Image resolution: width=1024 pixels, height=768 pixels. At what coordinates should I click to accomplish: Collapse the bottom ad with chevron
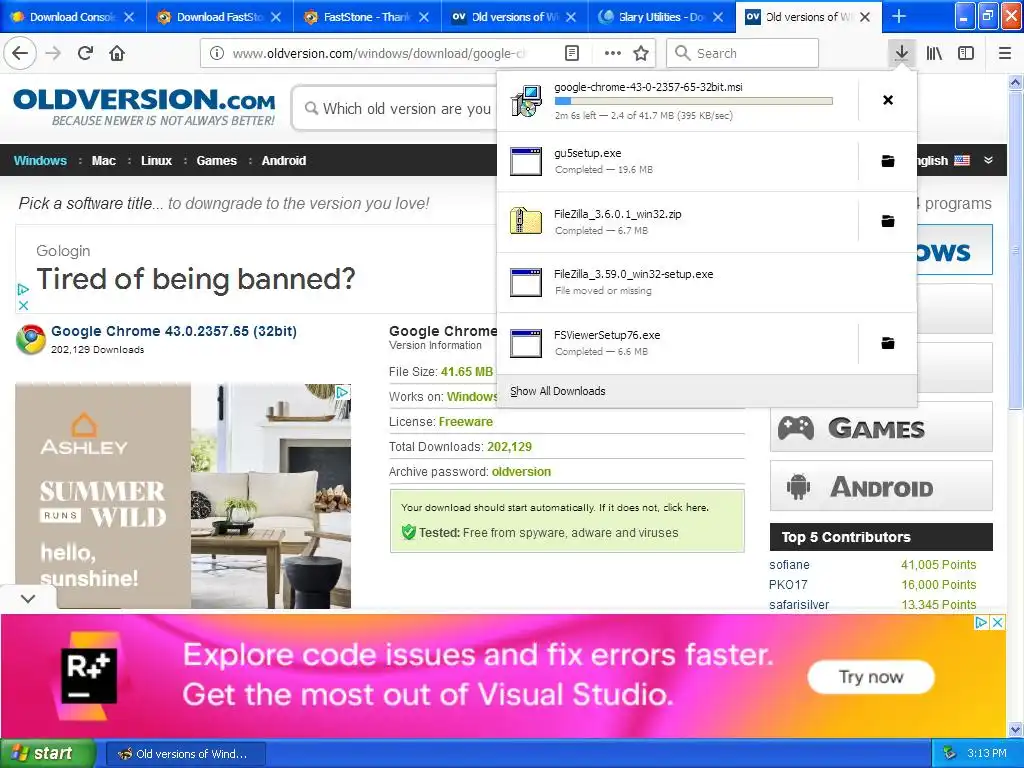[28, 598]
